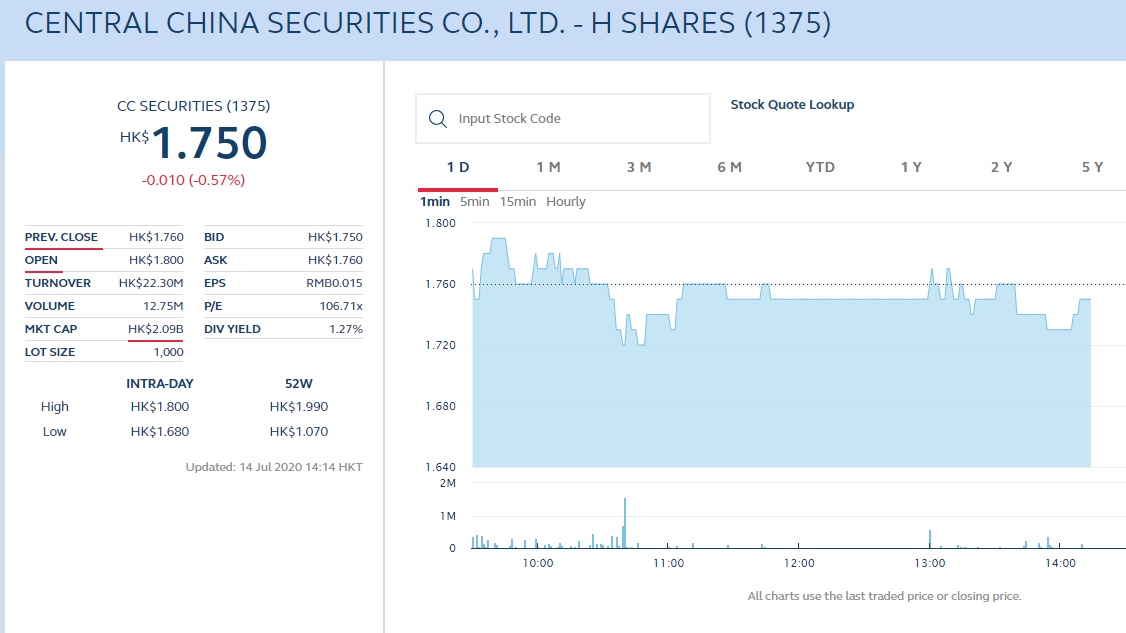1126x633 pixels.
Task: Choose the 1min chart interval
Action: [434, 202]
